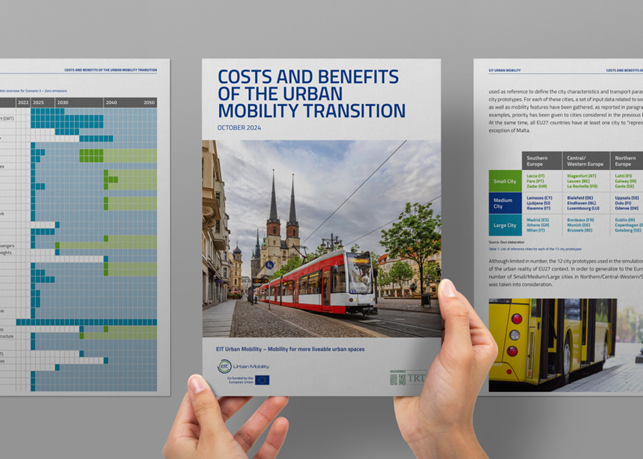Click the tagline 'Mobility for more liveable urban spaces'
The width and height of the screenshot is (643, 459).
(x=316, y=349)
